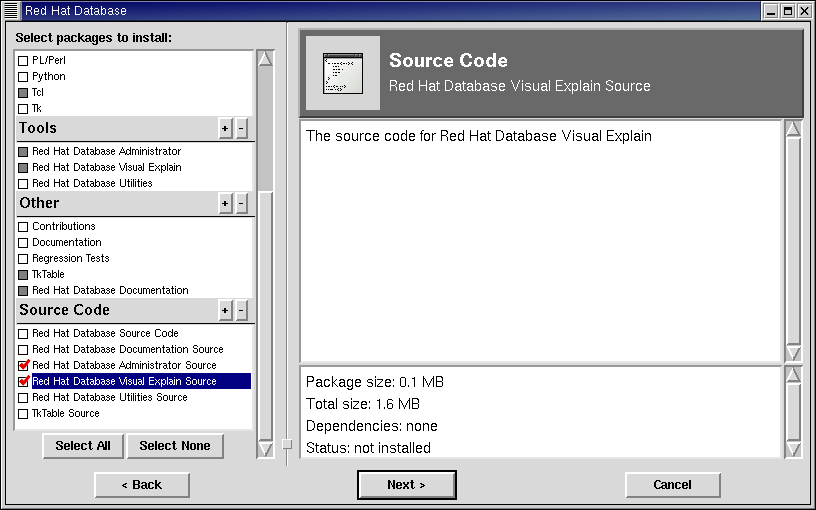Collapse Other group with minus button
816x510 pixels.
241,203
